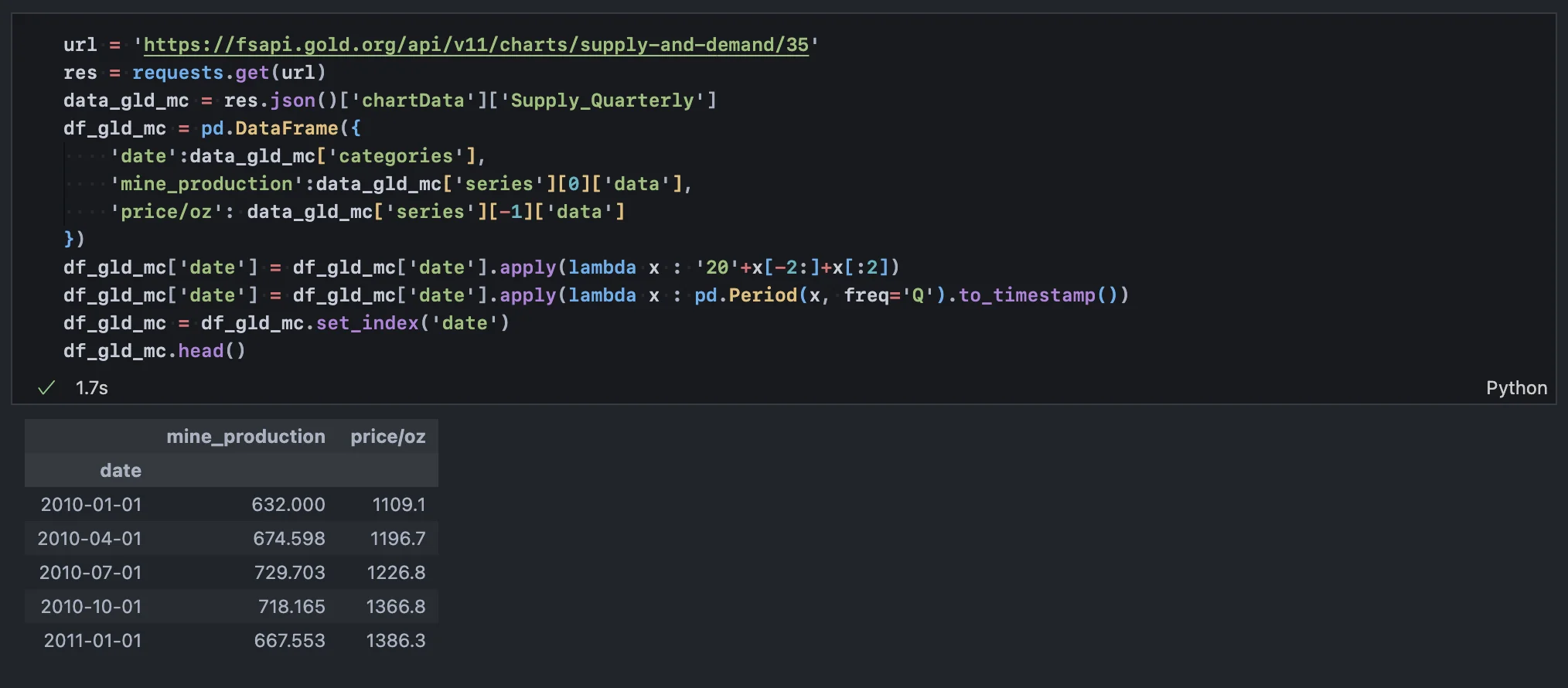The image size is (1568, 688).
Task: Place cursor on 'Supply_Quarterly' string
Action: (602, 100)
